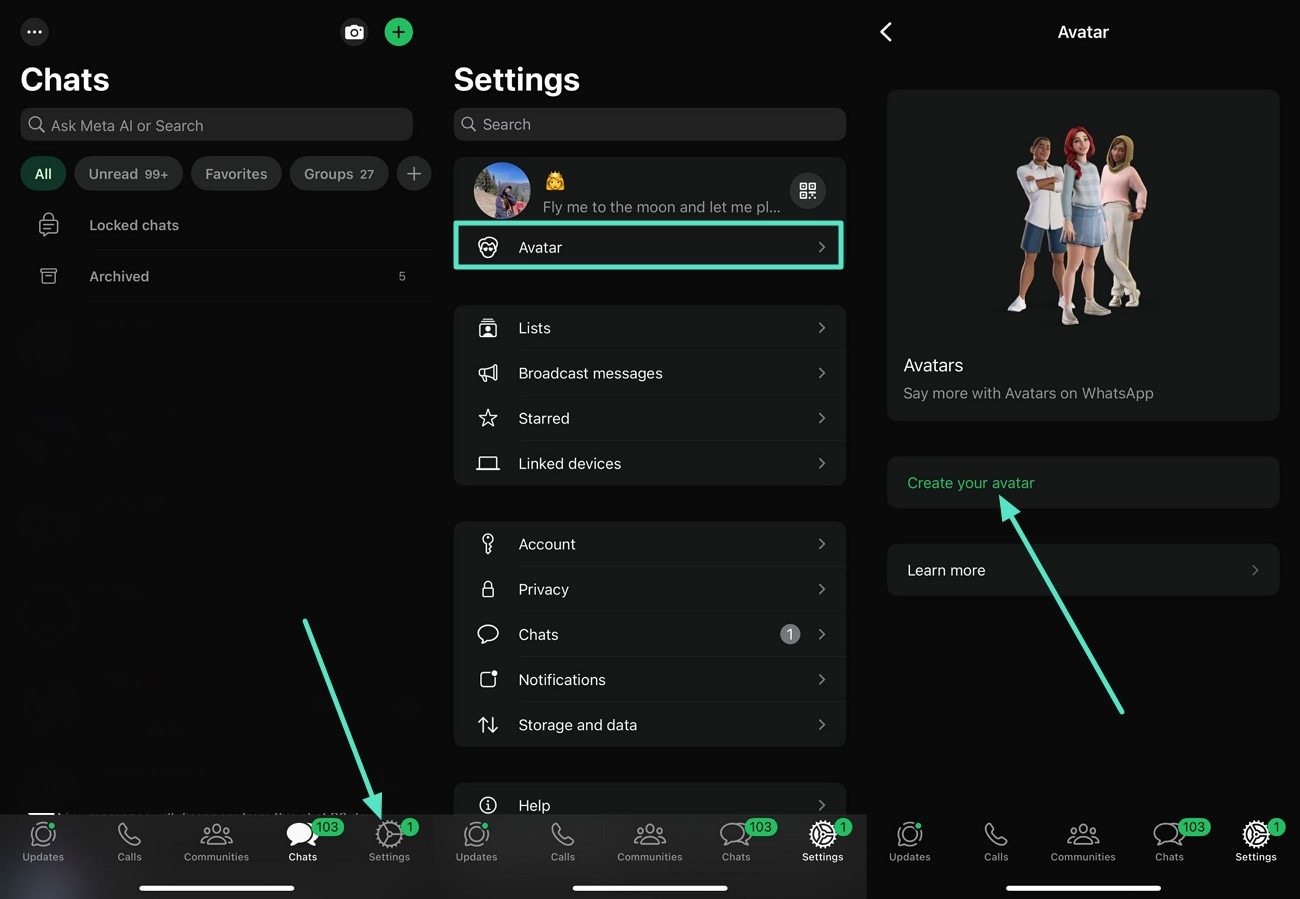Viewport: 1300px width, 899px height.
Task: Start a new chat with green plus
Action: point(399,32)
